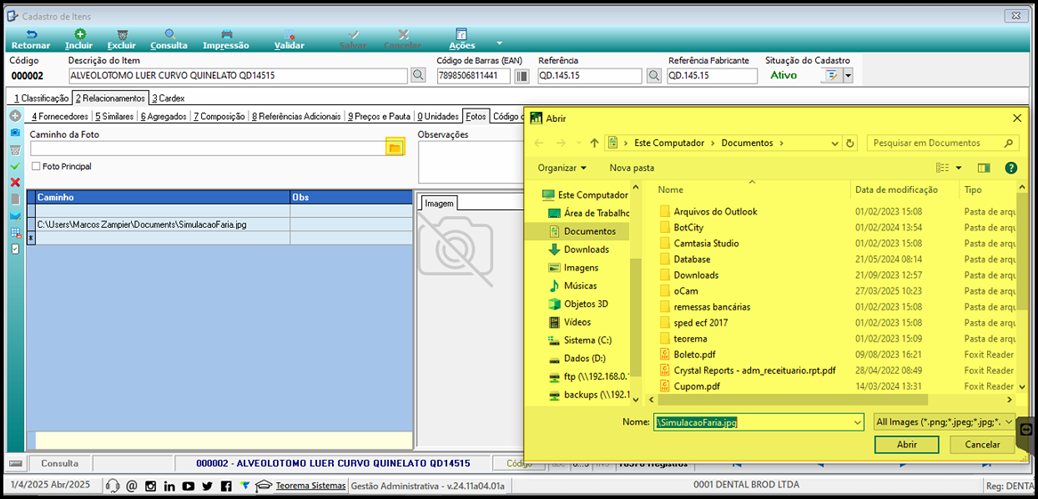Click the grey add circle sidebar icon
Image resolution: width=1038 pixels, height=499 pixels.
pos(15,116)
